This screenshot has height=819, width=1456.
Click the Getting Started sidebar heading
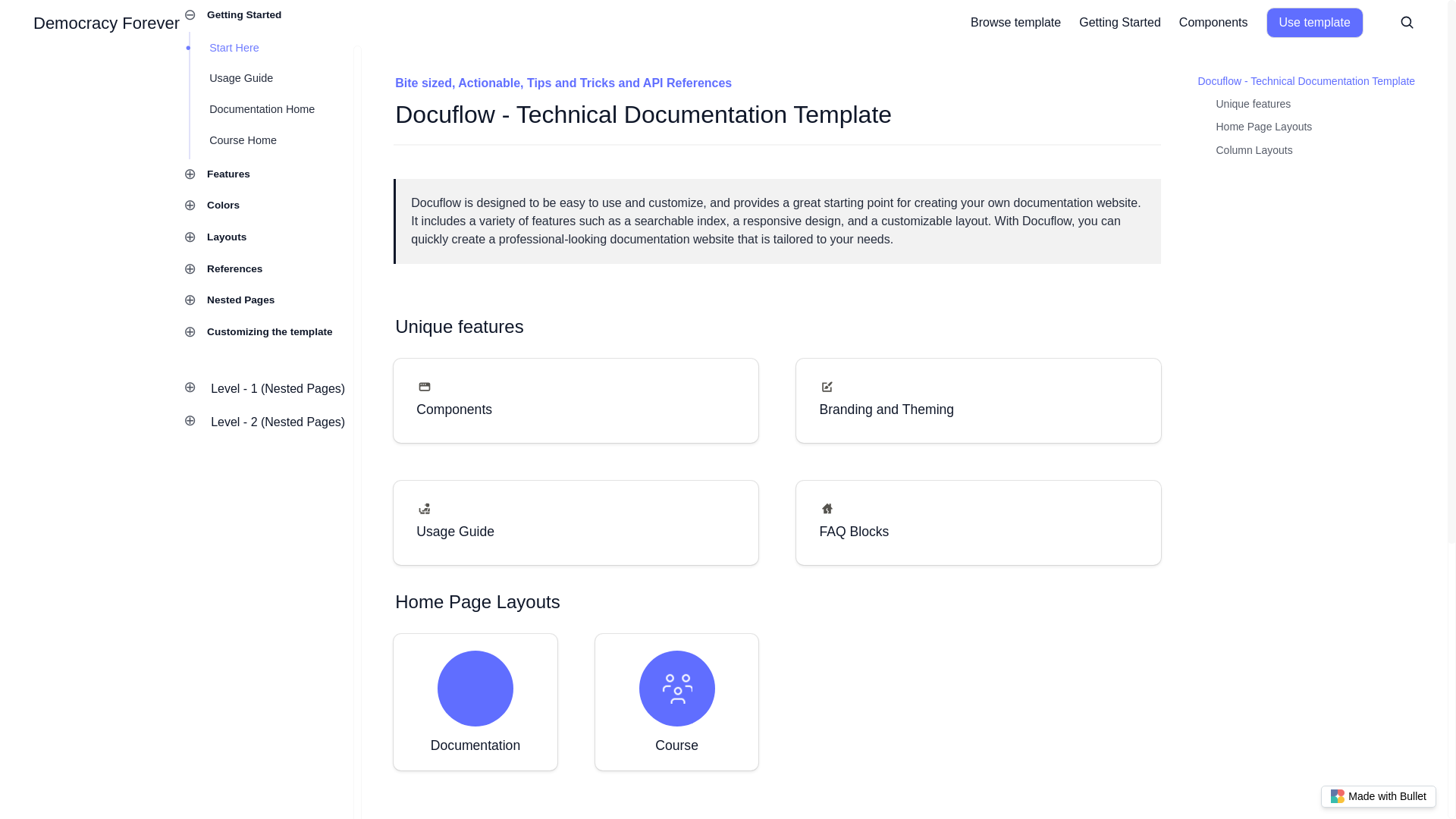point(244,15)
